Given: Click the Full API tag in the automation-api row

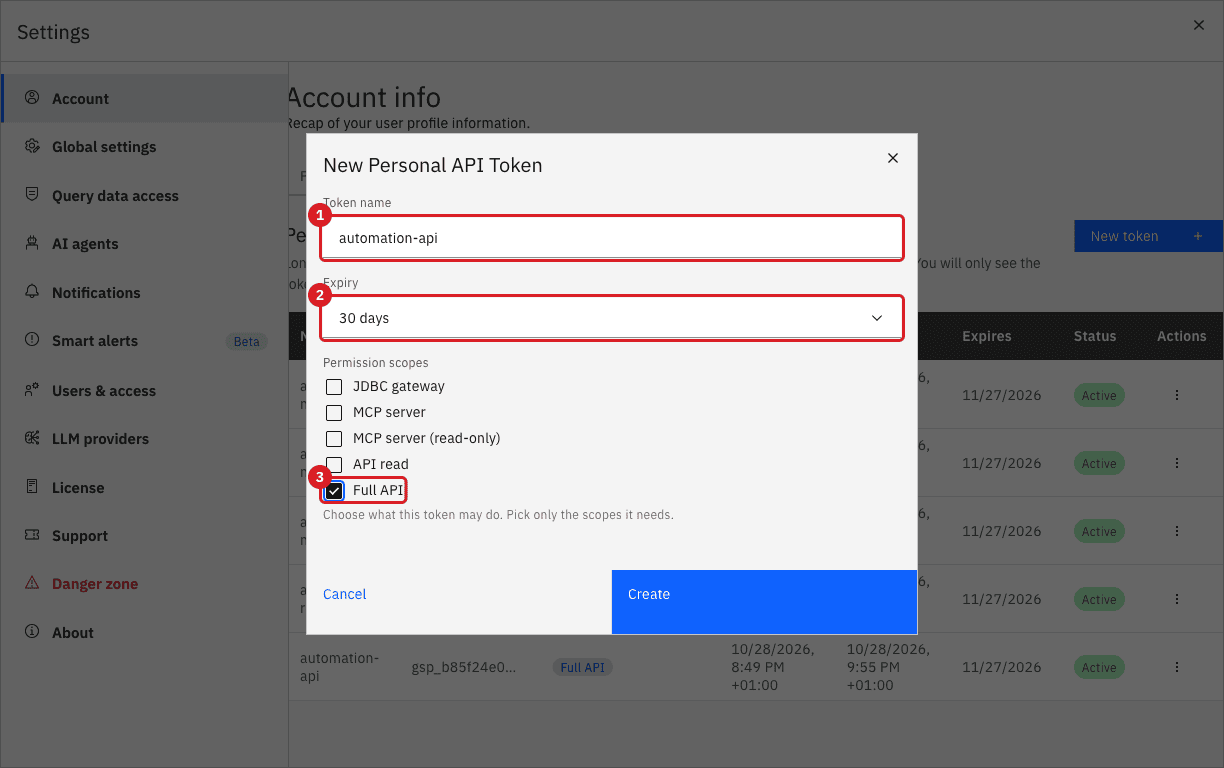Looking at the screenshot, I should tap(582, 667).
